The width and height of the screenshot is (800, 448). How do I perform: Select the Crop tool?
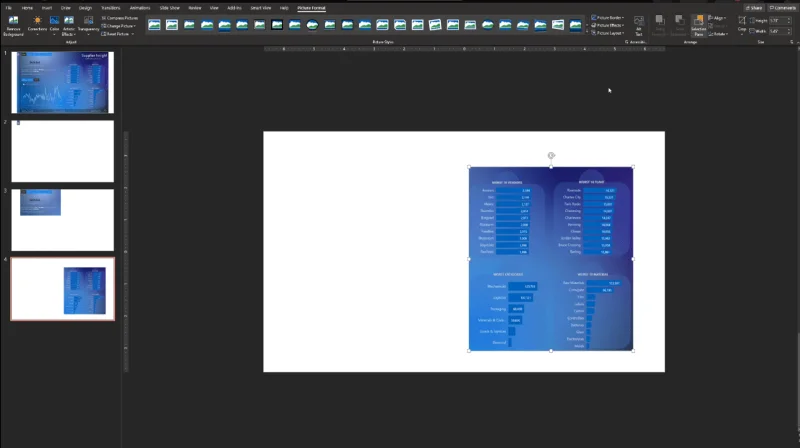pos(742,21)
